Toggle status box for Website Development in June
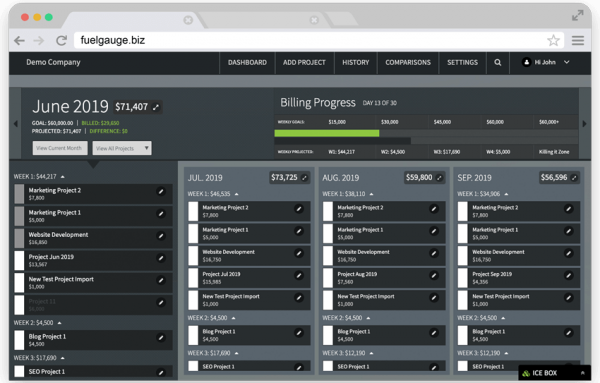Screen dimensions: 600x383 19,238
